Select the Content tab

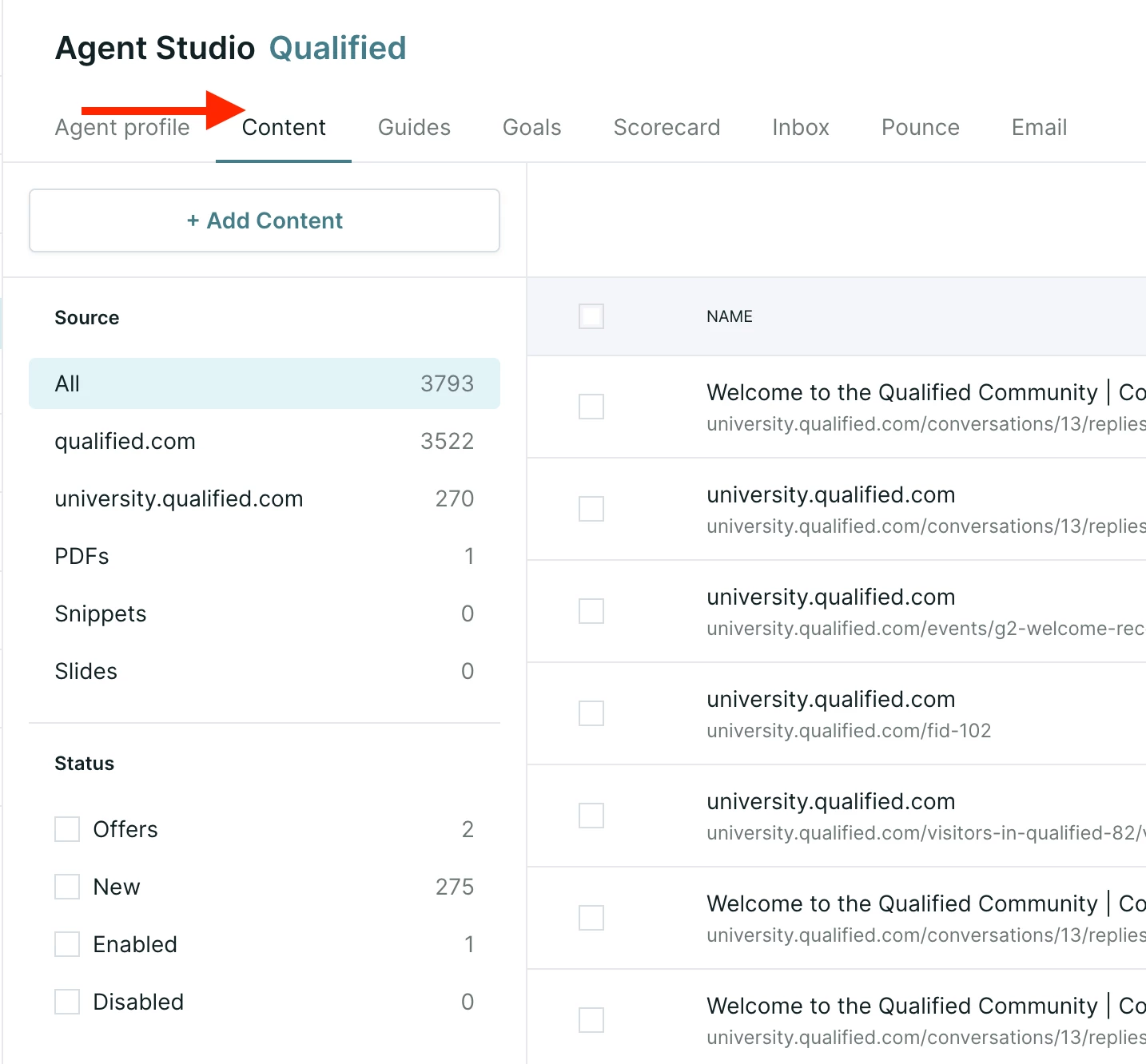(x=284, y=128)
